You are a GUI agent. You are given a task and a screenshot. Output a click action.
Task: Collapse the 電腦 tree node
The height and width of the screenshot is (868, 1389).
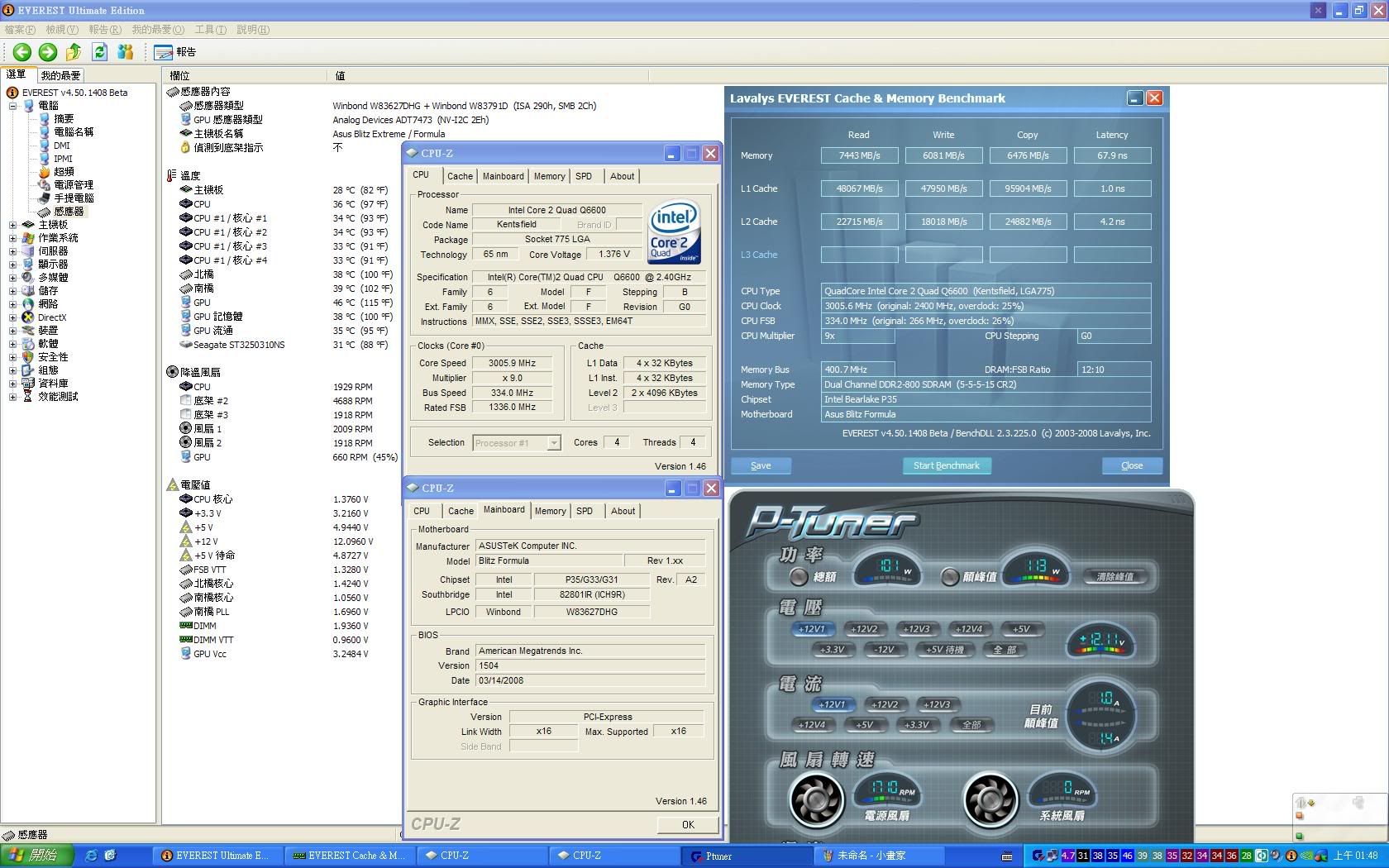coord(12,106)
